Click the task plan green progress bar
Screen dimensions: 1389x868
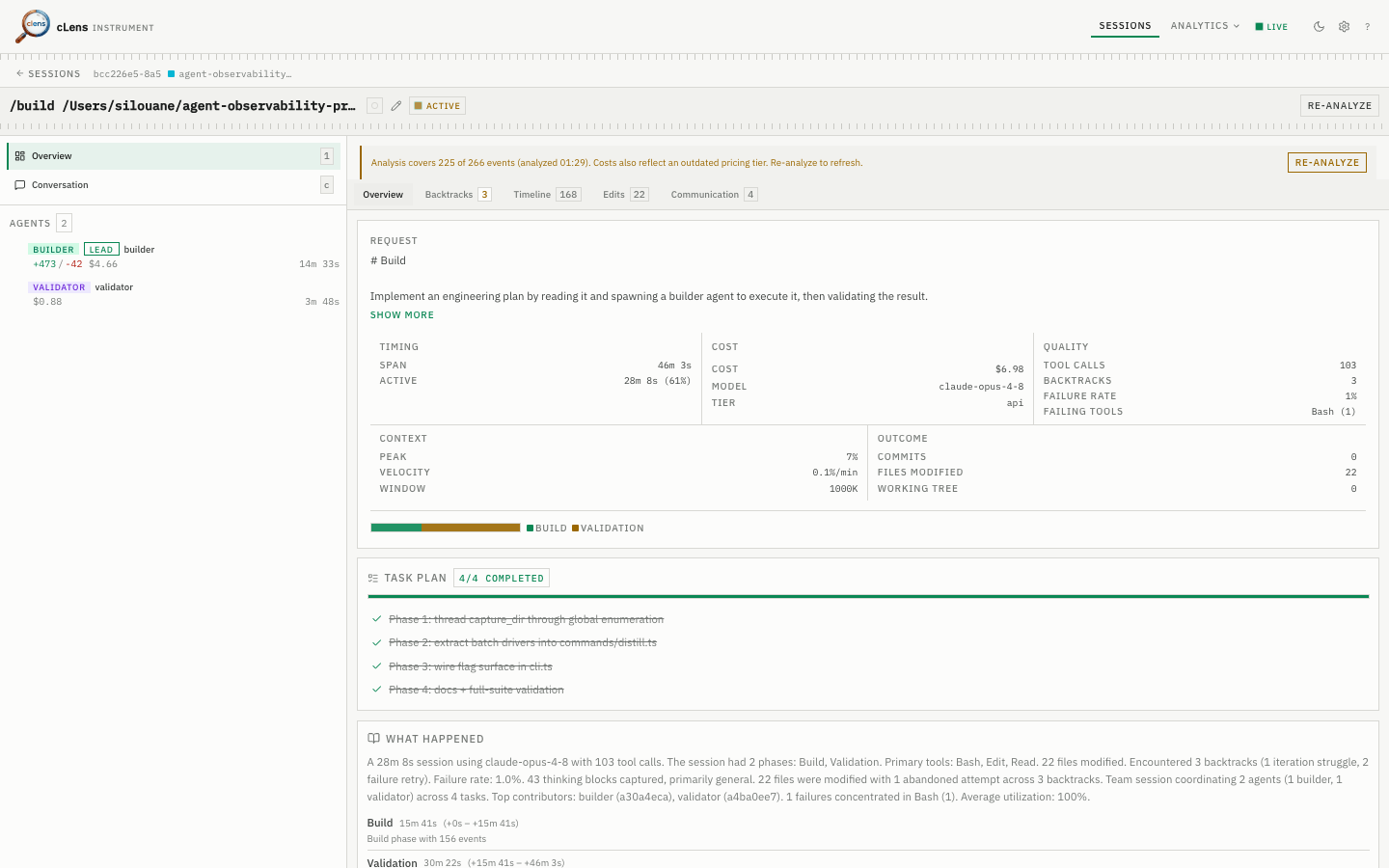tap(868, 597)
